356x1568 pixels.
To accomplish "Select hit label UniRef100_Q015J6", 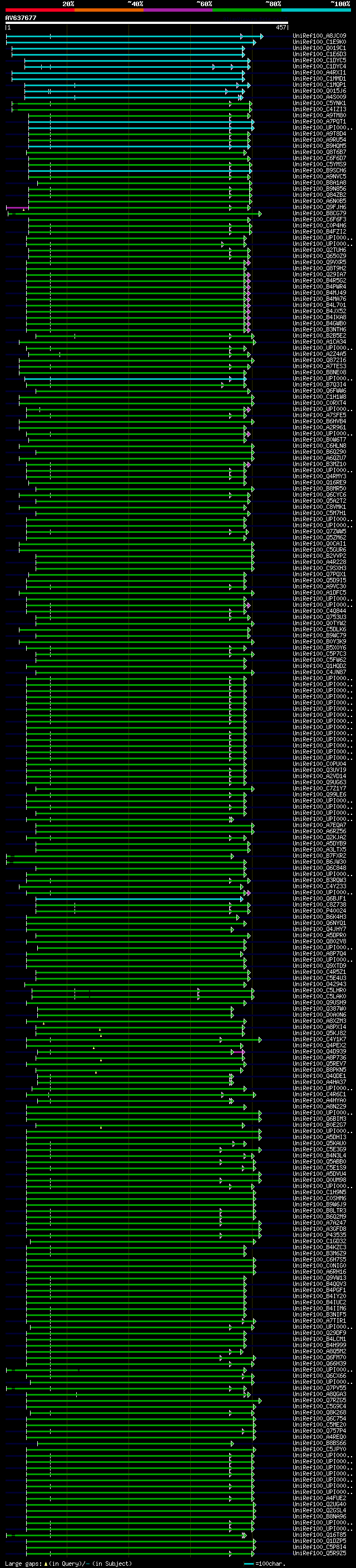I will (319, 91).
